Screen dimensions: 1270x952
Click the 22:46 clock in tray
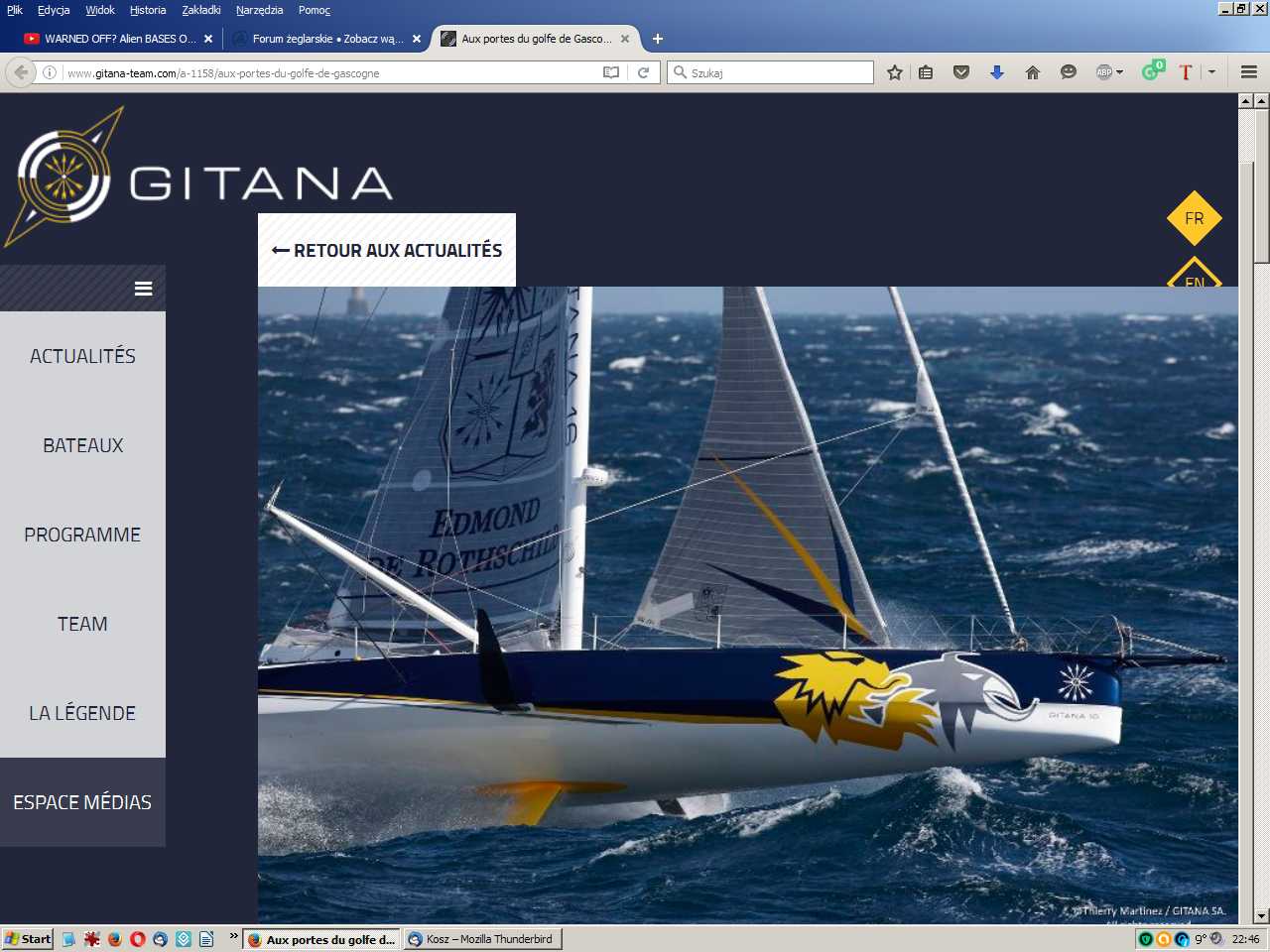1245,939
